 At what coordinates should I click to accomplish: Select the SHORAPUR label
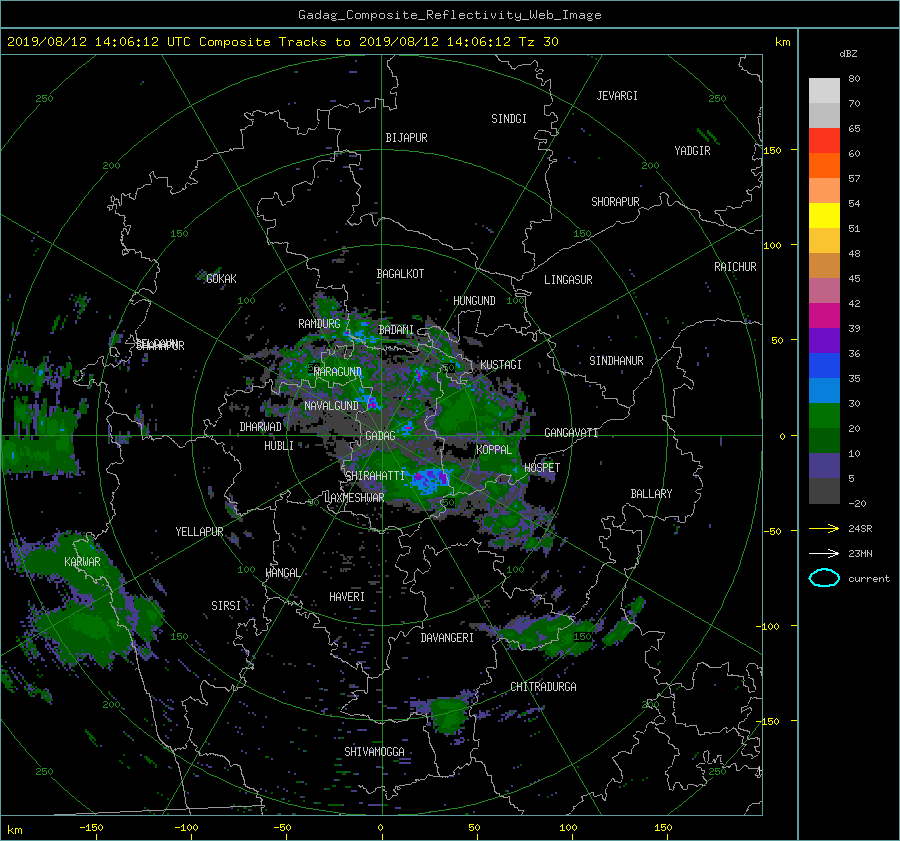[615, 202]
